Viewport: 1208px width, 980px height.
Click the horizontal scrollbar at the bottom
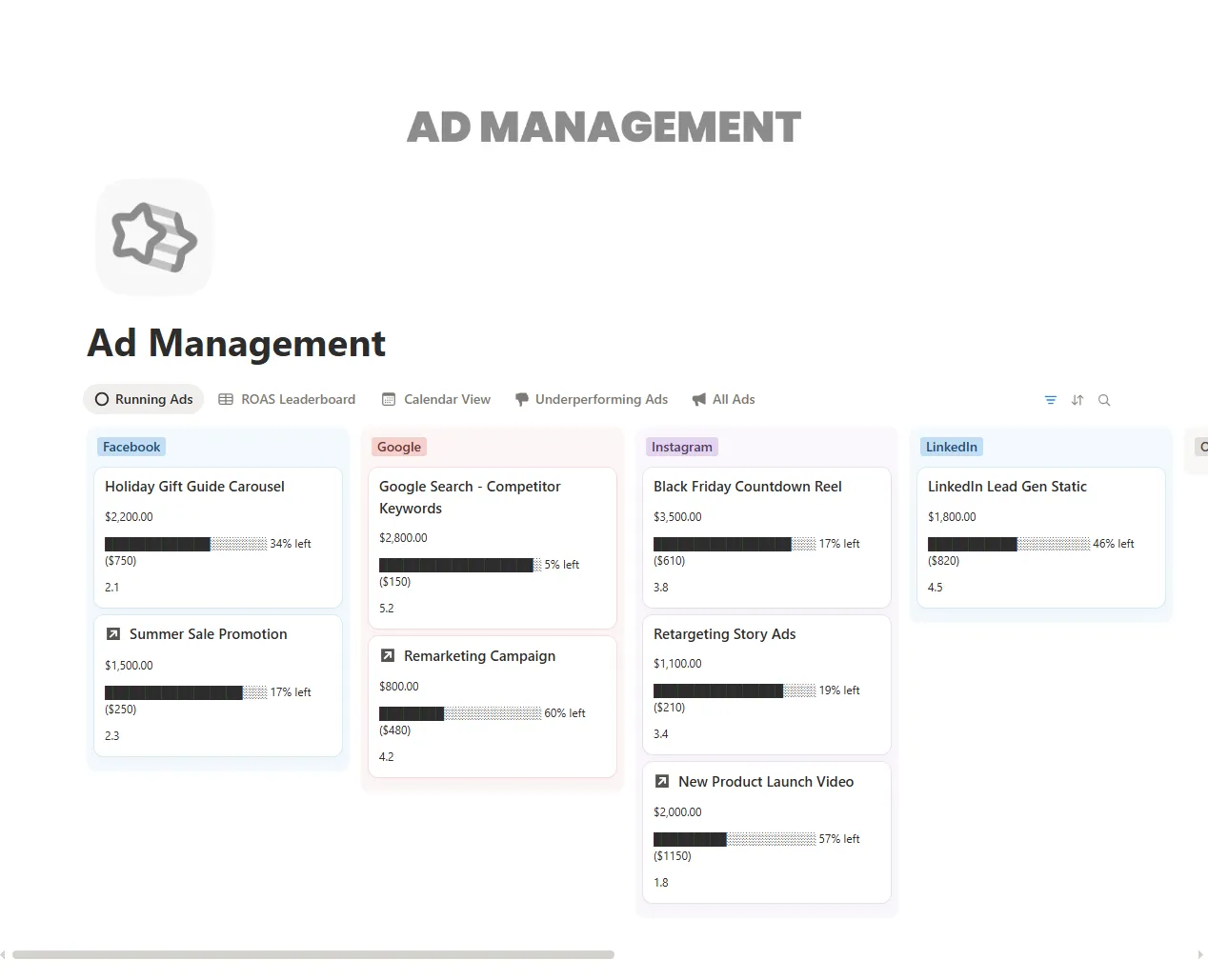click(x=314, y=955)
